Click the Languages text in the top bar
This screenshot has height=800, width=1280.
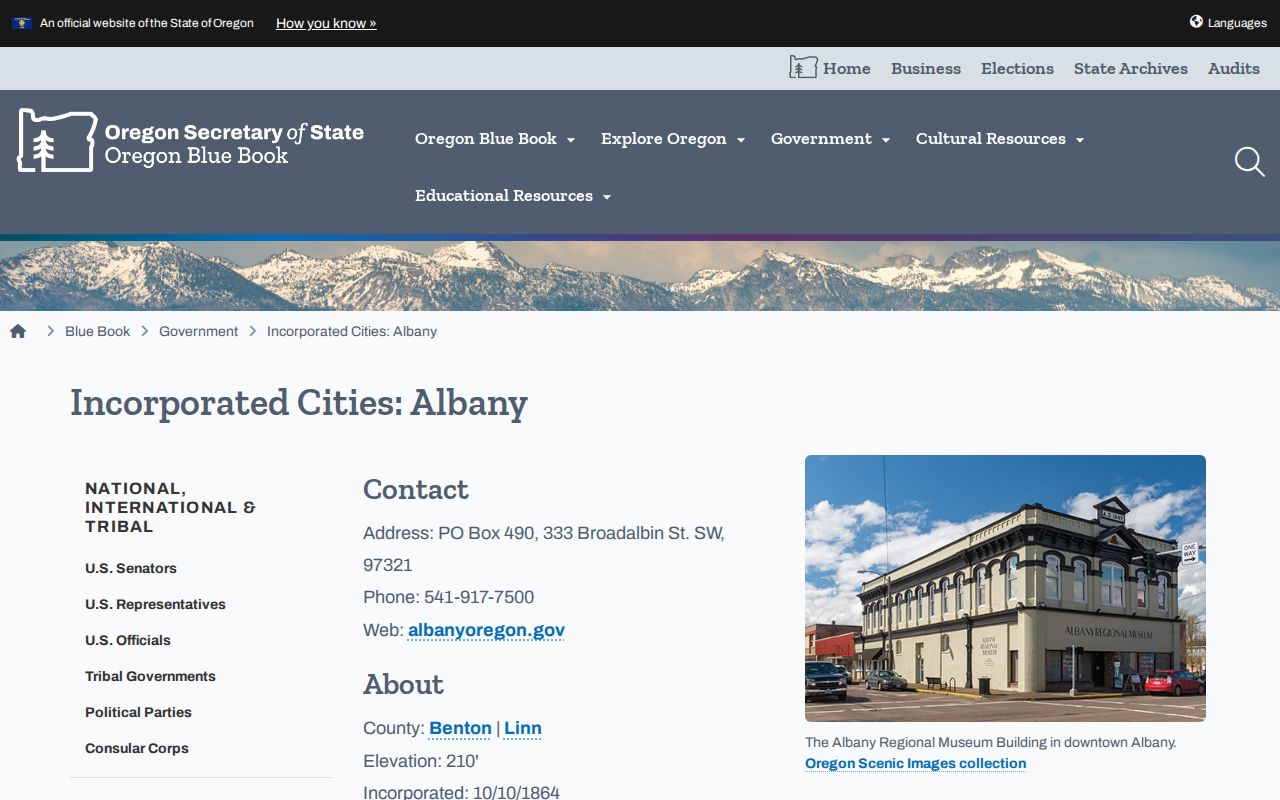[1237, 23]
